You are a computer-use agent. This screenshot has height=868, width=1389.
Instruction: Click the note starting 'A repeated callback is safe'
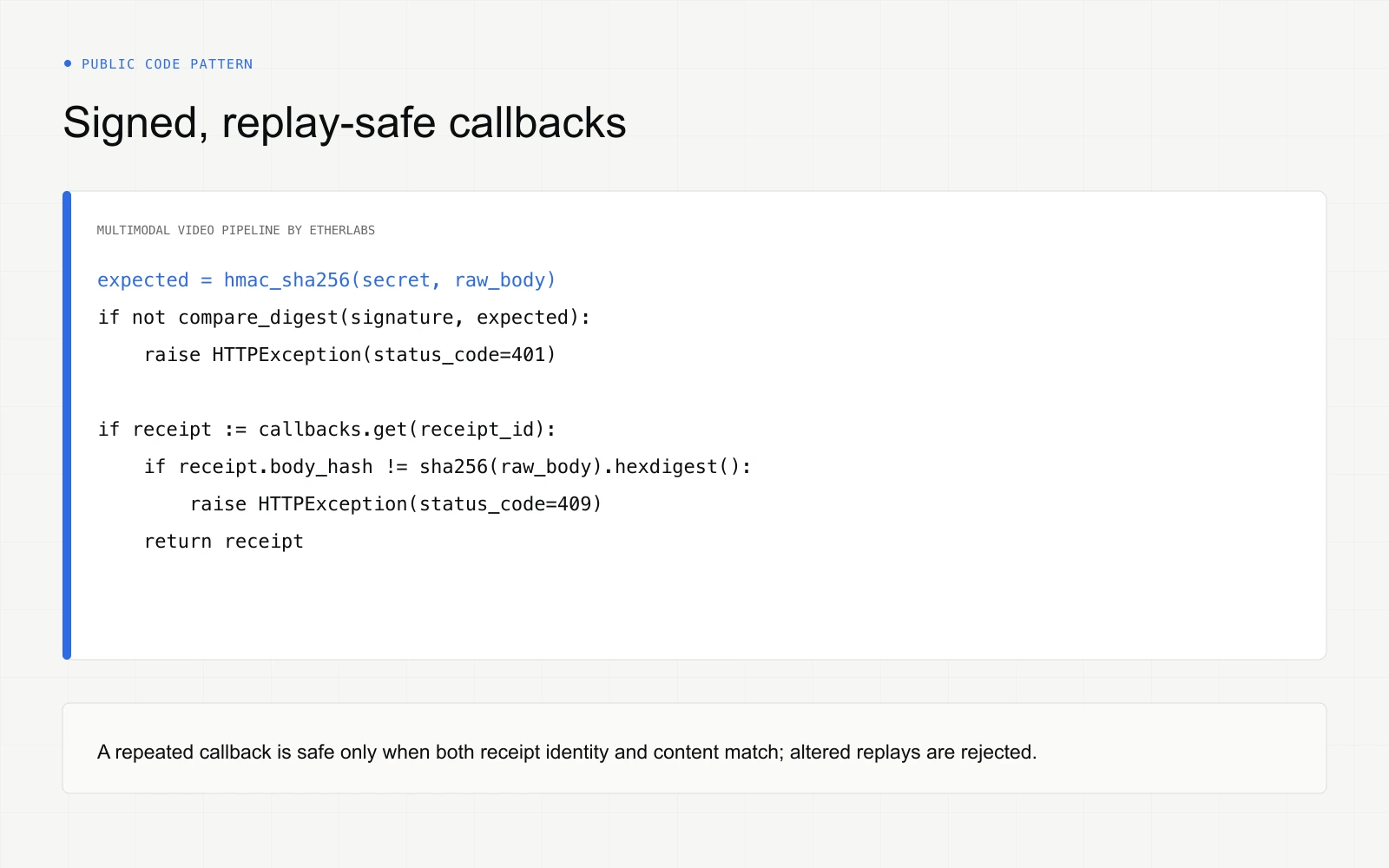[567, 752]
